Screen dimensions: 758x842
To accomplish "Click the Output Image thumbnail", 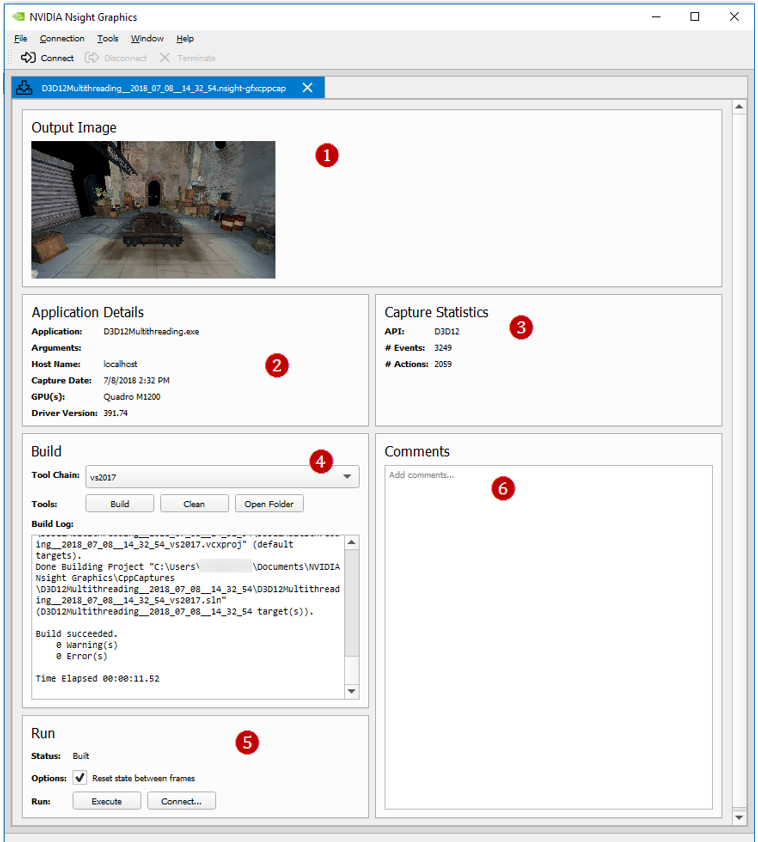I will click(153, 209).
